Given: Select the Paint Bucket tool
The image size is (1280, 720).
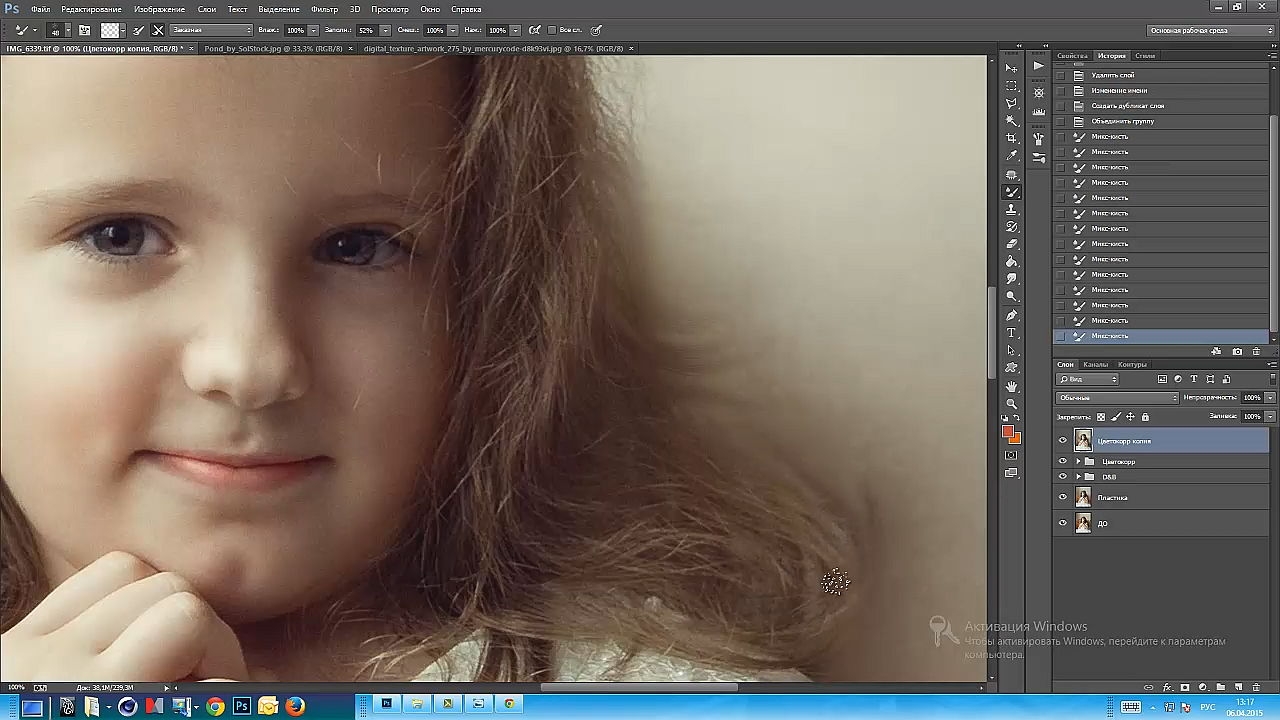Looking at the screenshot, I should click(1012, 262).
